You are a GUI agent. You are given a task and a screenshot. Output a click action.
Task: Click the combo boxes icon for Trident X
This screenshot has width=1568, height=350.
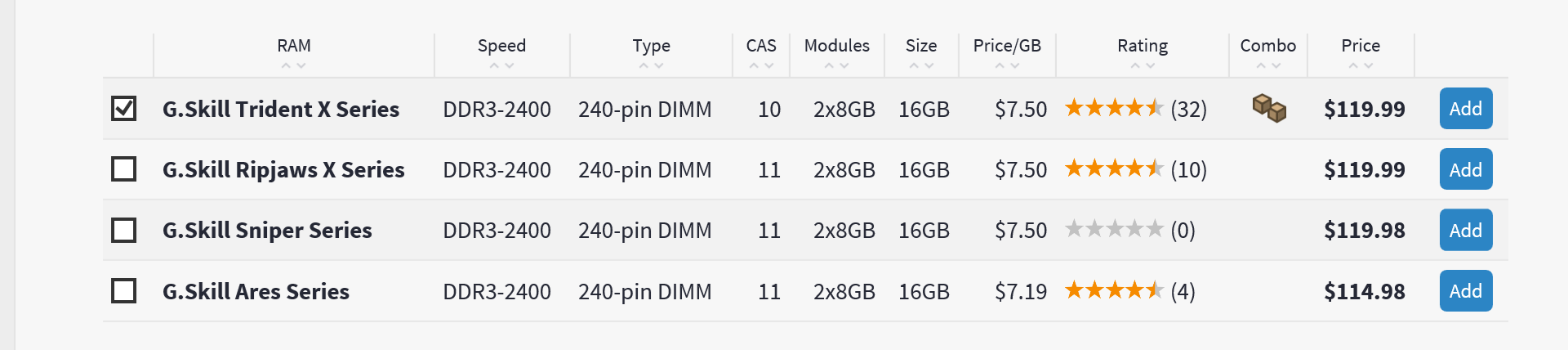coord(1269,108)
